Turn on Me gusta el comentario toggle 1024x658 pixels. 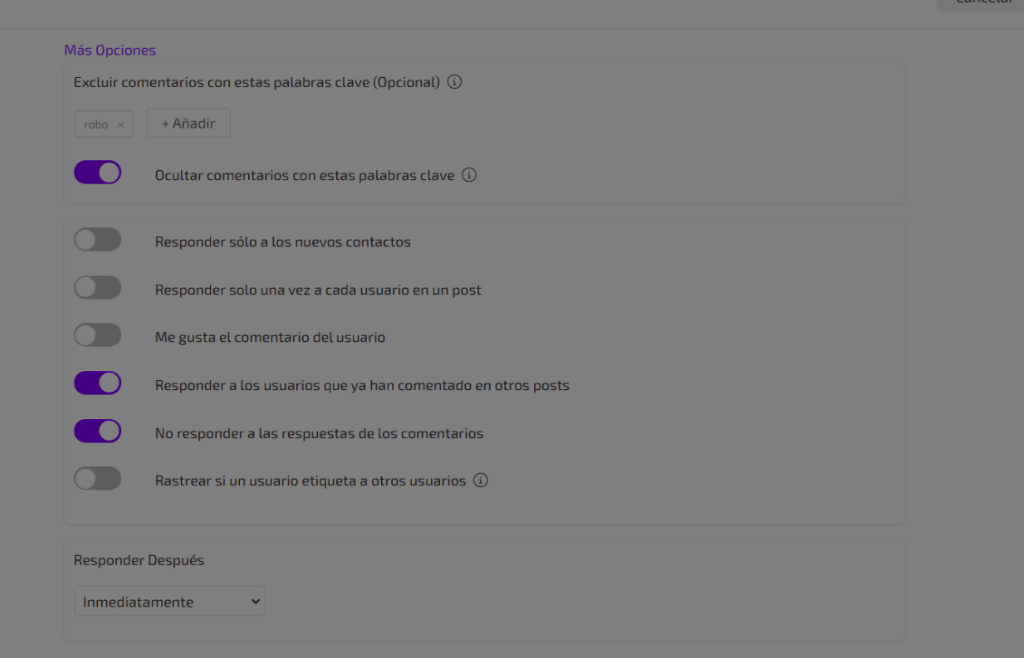pyautogui.click(x=98, y=336)
